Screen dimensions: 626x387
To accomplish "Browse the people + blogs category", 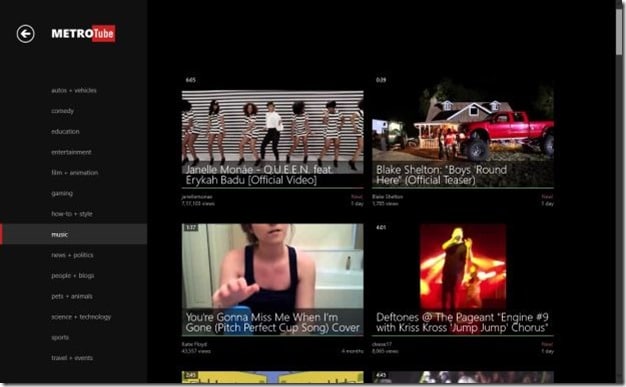I will click(73, 276).
